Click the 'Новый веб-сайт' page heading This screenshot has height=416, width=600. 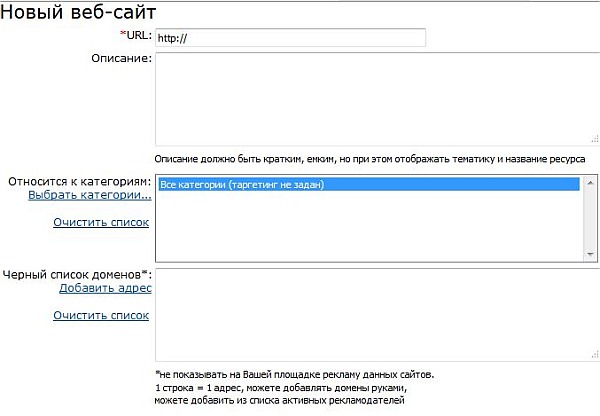pyautogui.click(x=78, y=12)
